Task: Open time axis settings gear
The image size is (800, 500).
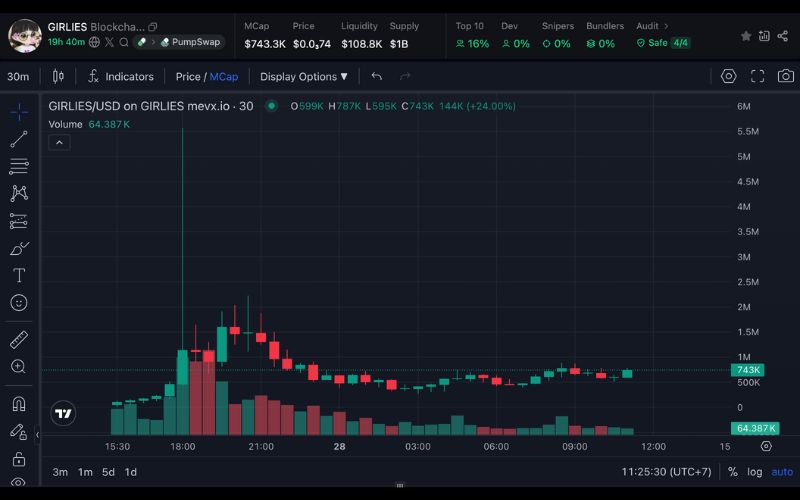Action: (766, 446)
